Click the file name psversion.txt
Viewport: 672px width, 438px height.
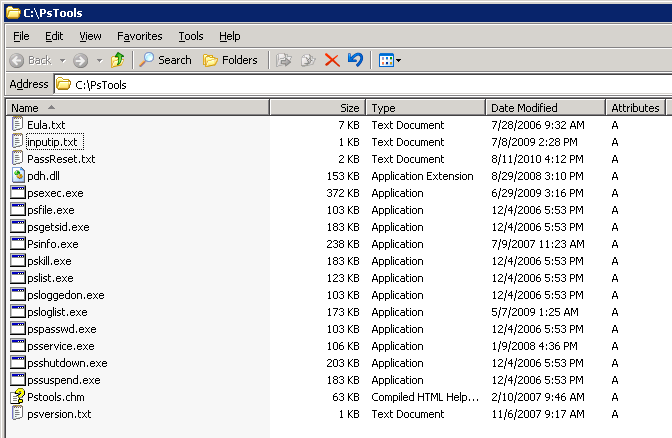[59, 414]
